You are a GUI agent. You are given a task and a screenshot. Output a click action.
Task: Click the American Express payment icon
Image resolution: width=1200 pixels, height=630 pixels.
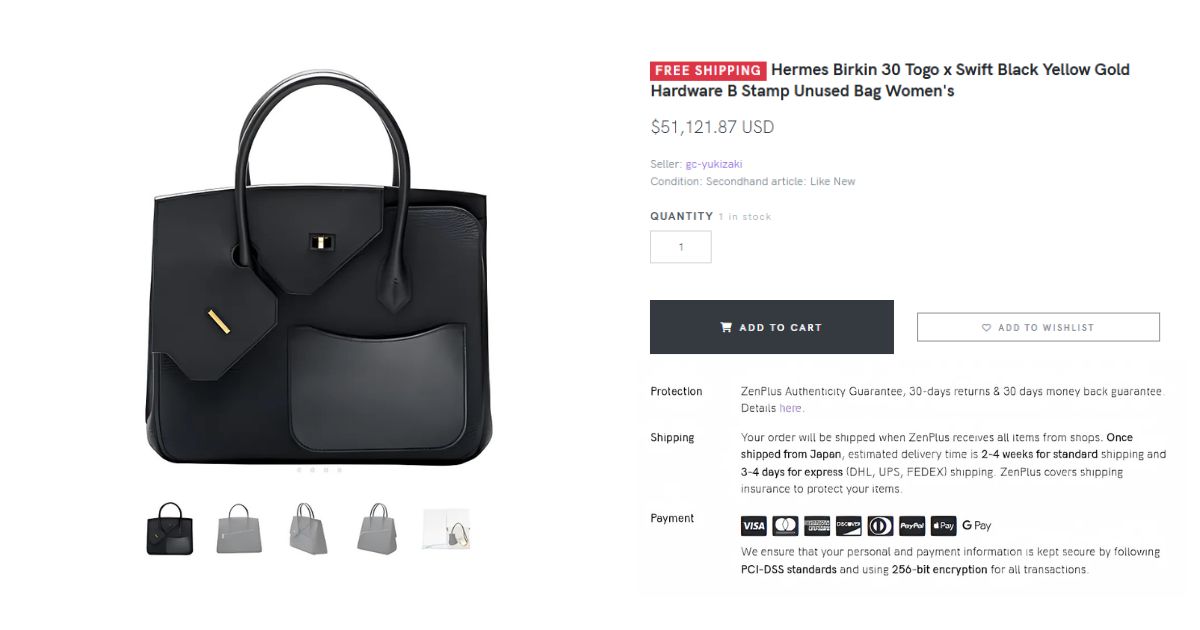point(817,526)
